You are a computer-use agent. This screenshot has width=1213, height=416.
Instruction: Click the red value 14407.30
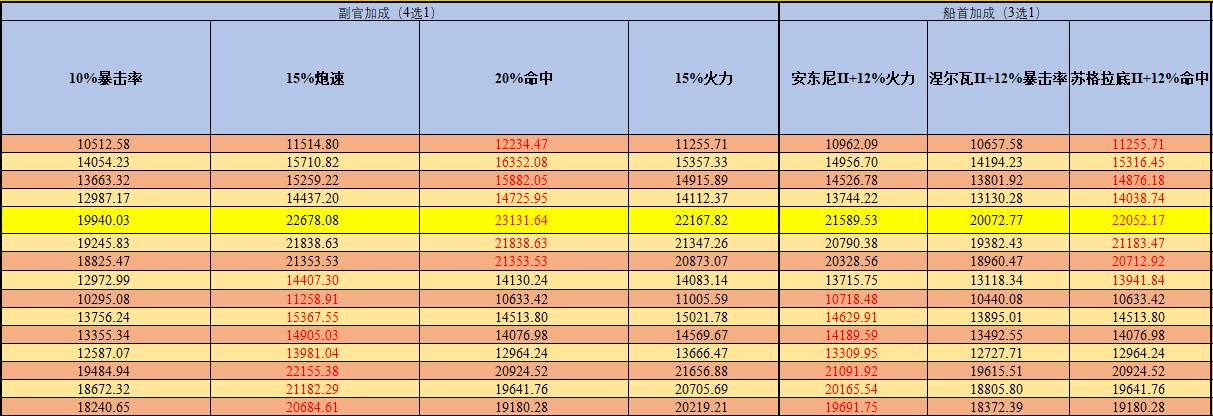tap(315, 279)
